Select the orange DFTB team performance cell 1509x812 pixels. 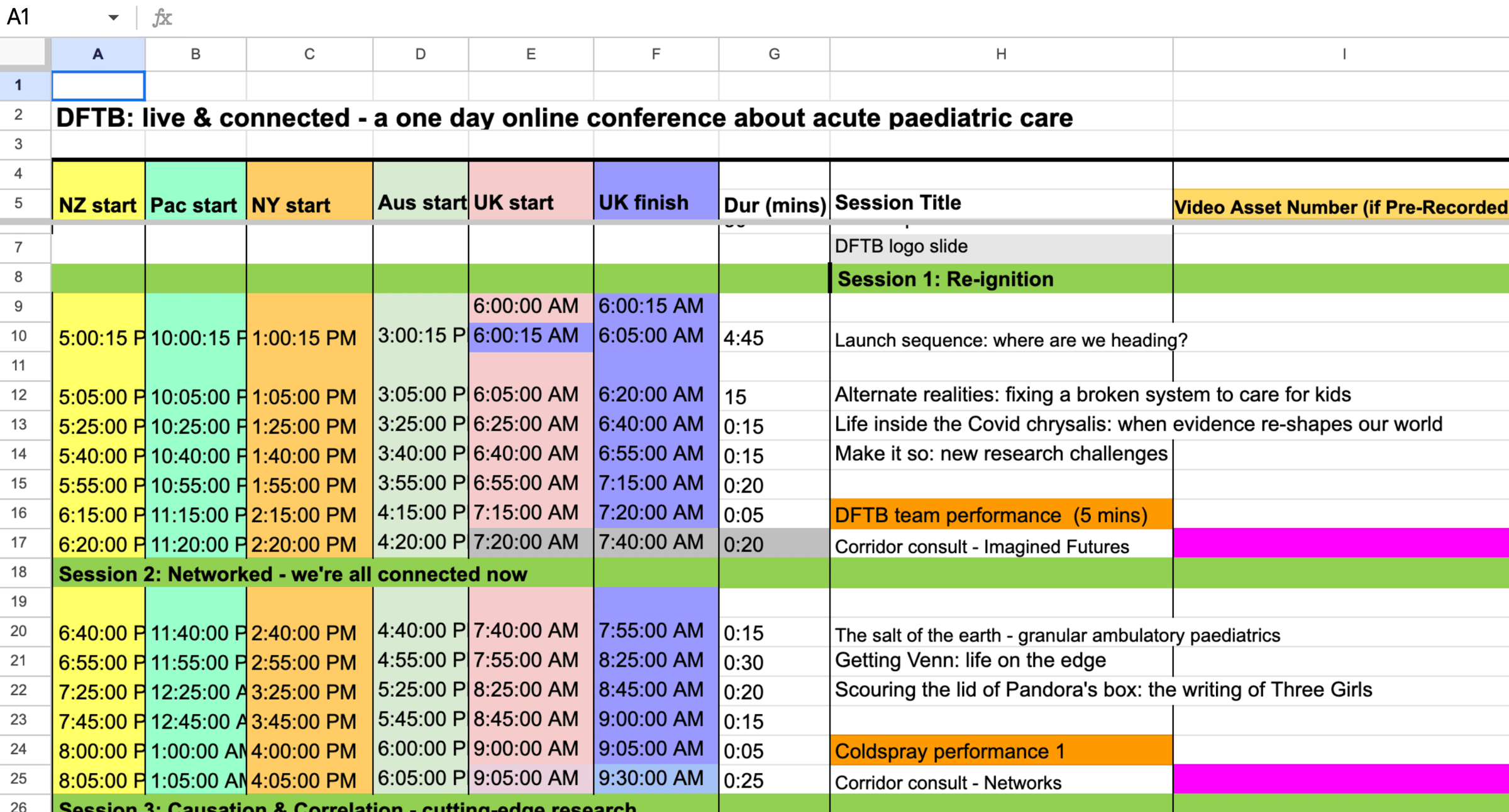(x=1001, y=515)
